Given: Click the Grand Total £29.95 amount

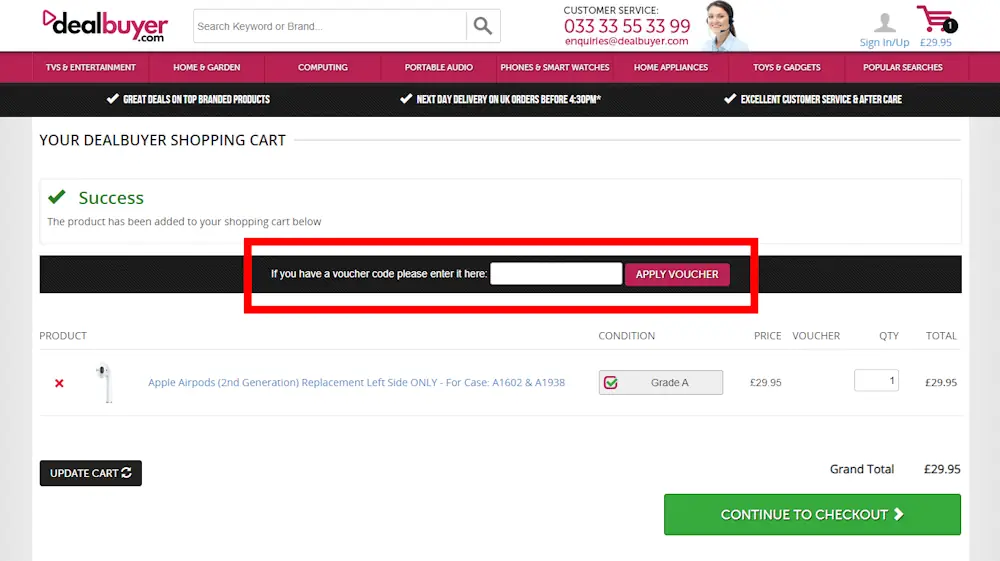Looking at the screenshot, I should pyautogui.click(x=942, y=469).
